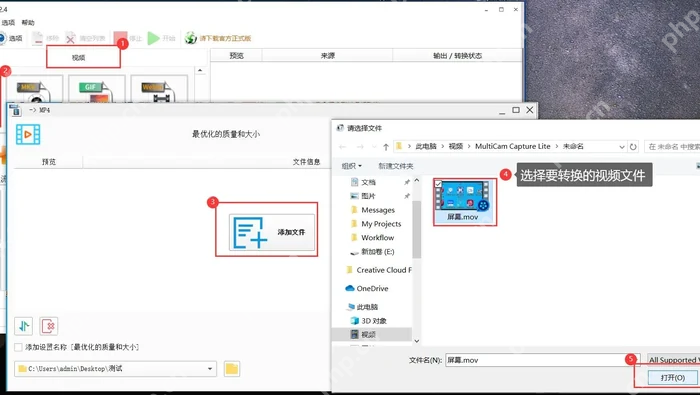The width and height of the screenshot is (700, 395).
Task: Expand the address bar history dropdown
Action: click(x=621, y=146)
